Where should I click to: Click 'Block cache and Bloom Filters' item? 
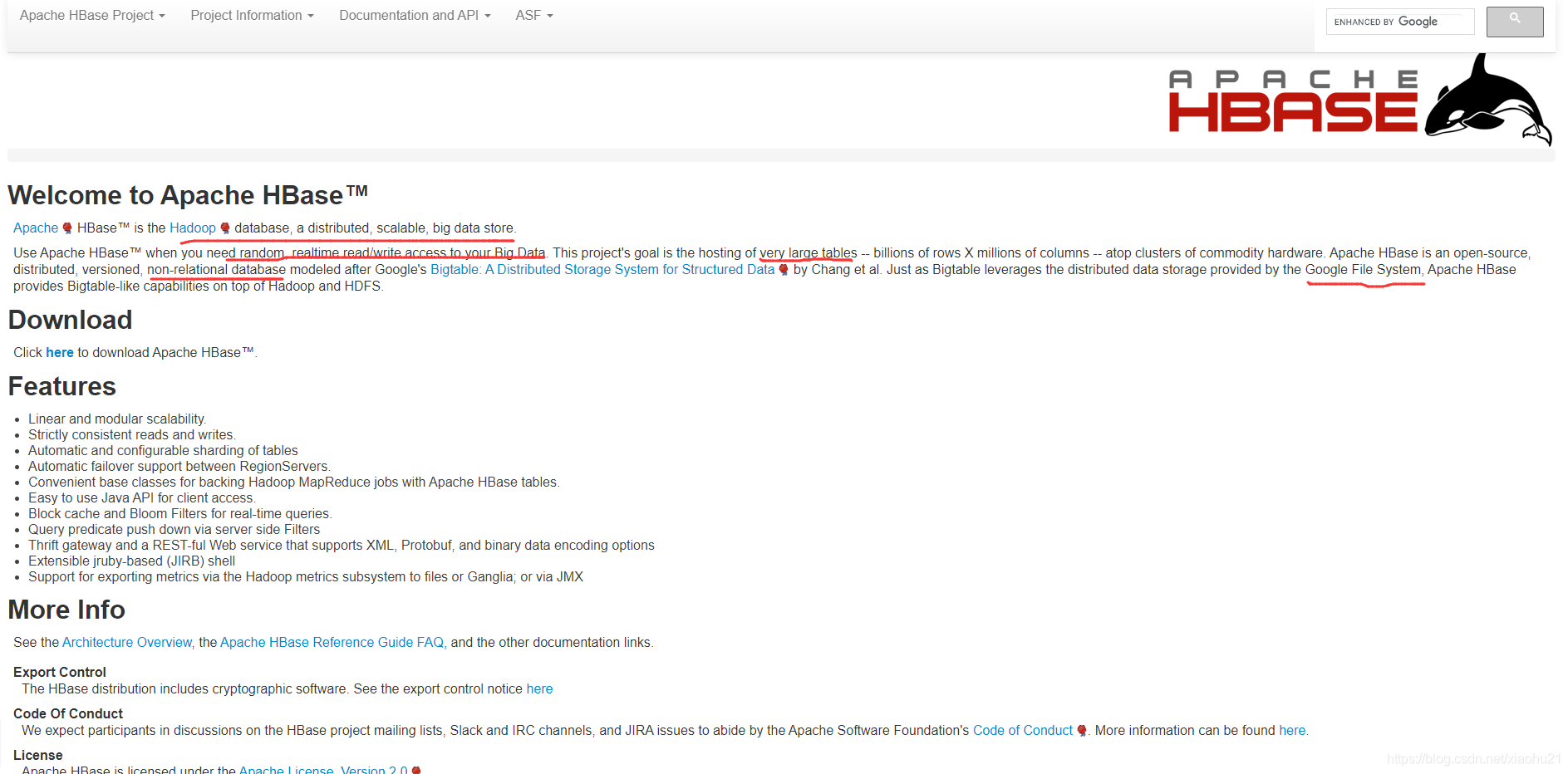[x=180, y=513]
